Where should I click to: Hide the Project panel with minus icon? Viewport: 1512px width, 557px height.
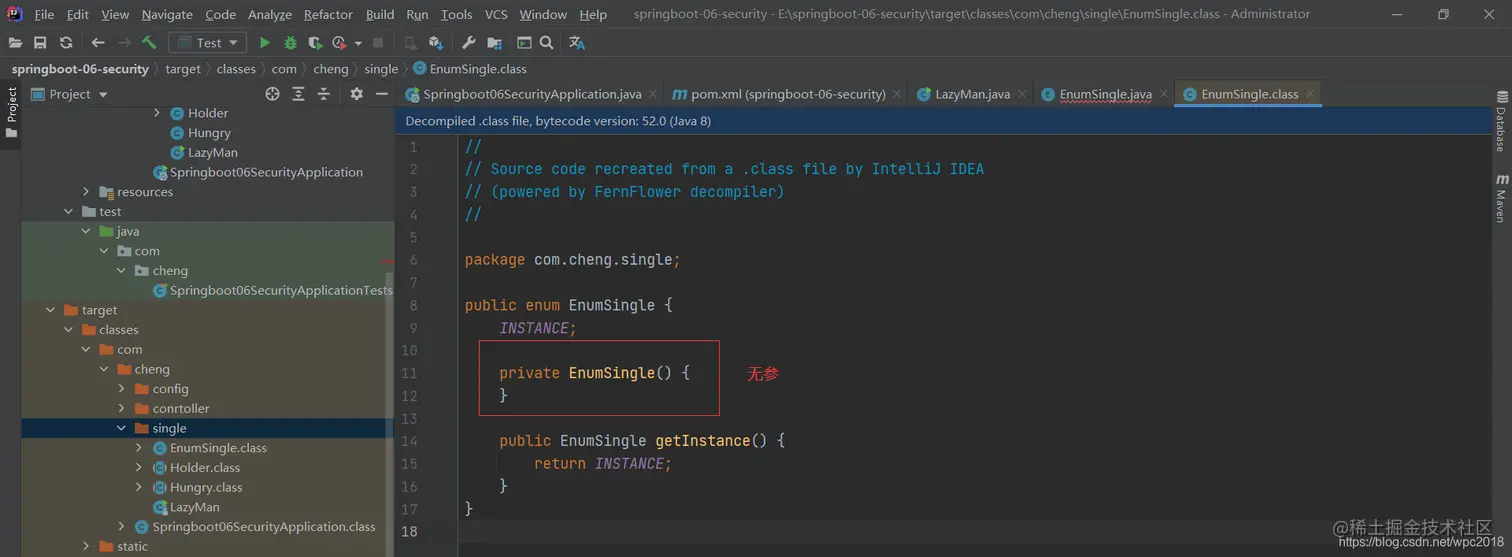(x=381, y=94)
